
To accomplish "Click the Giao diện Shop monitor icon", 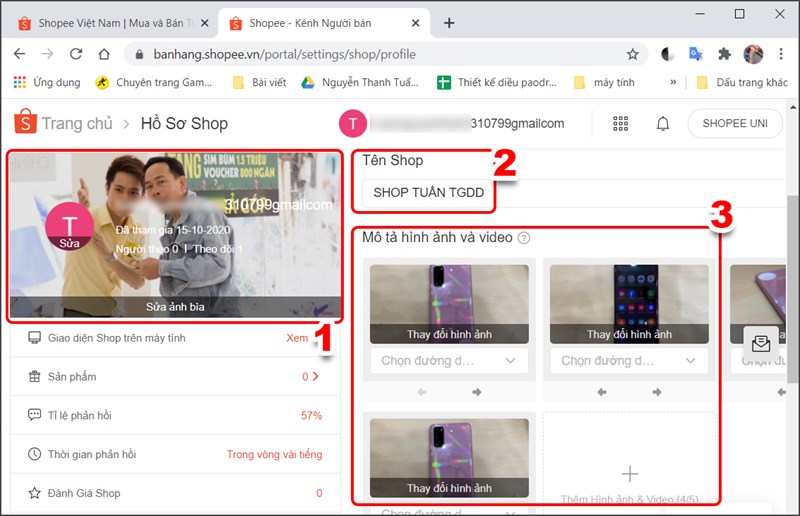I will point(34,338).
